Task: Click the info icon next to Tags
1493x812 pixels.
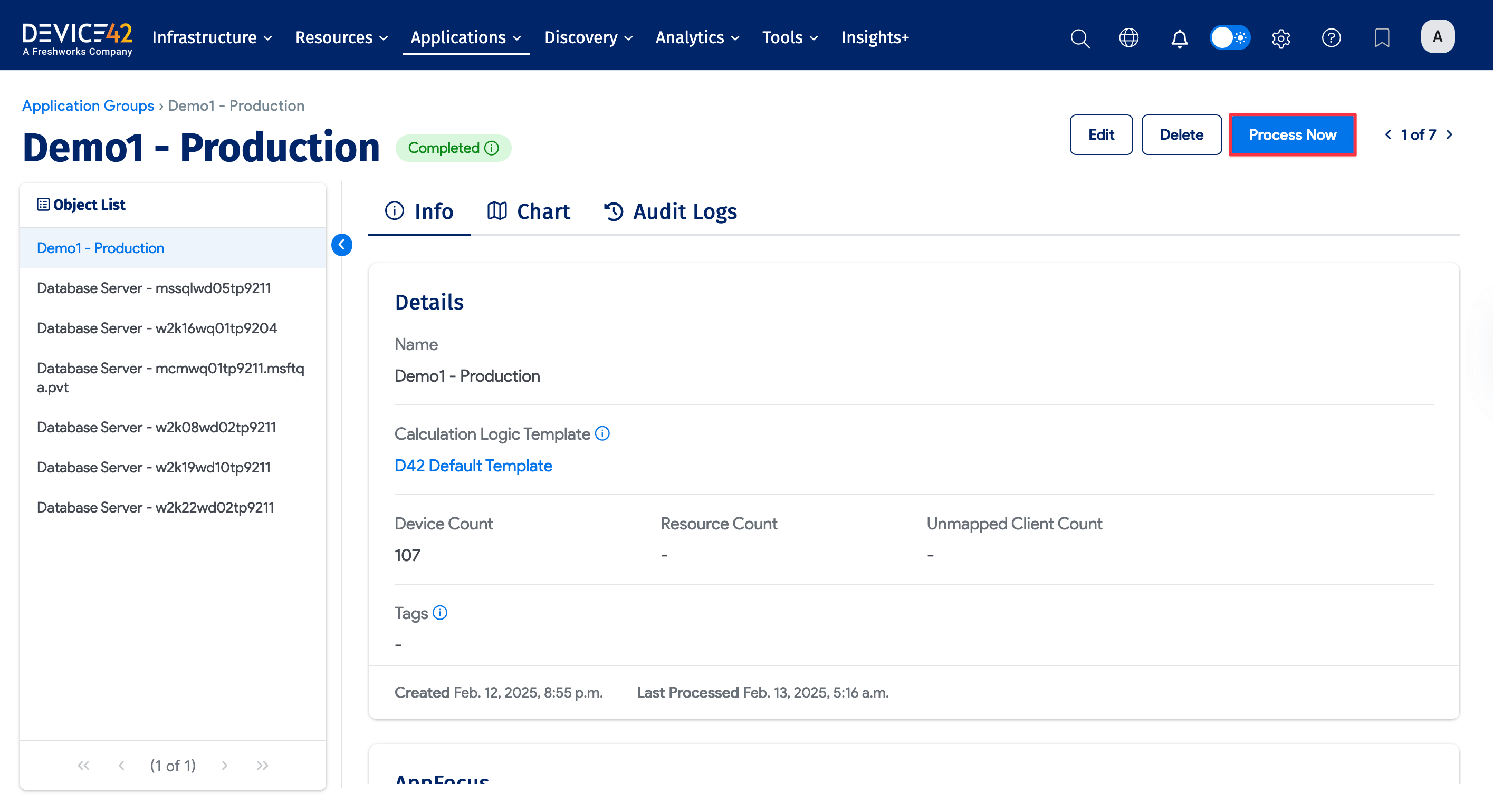Action: tap(441, 613)
